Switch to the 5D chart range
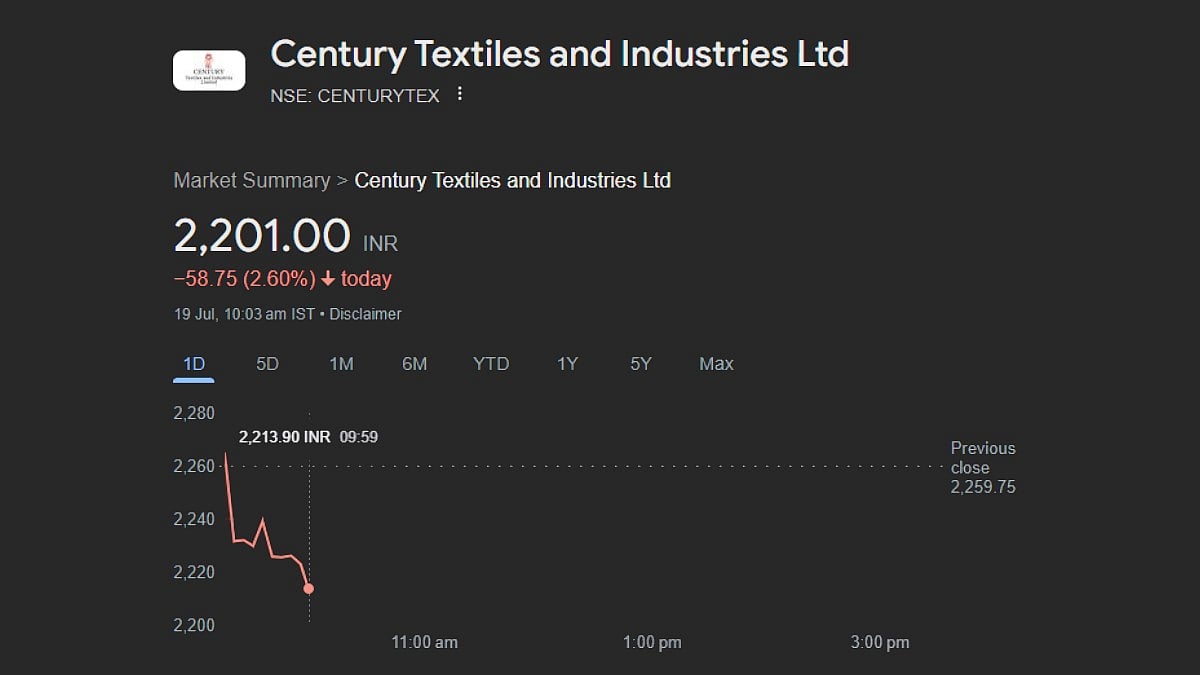Viewport: 1200px width, 675px height. 267,364
